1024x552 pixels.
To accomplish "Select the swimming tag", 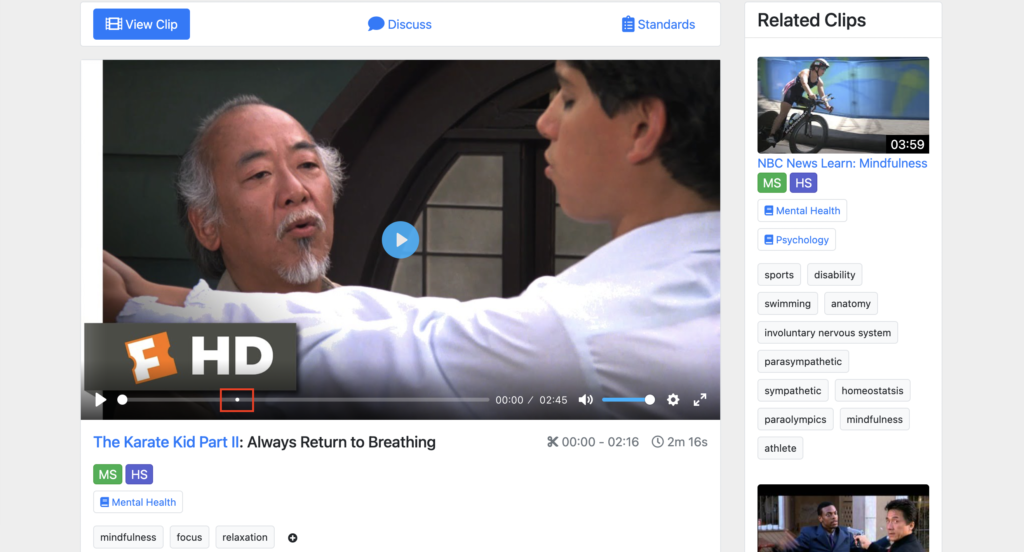I will (788, 304).
